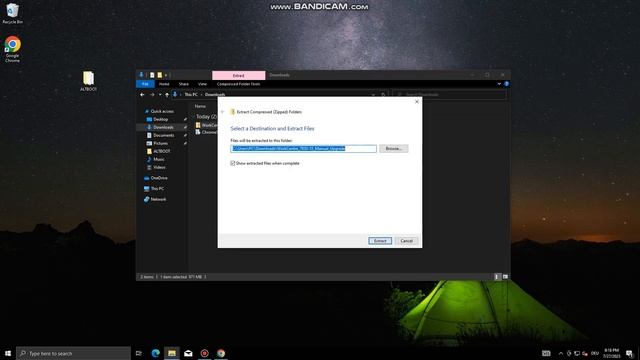Select Network in the navigation pane

pos(158,199)
